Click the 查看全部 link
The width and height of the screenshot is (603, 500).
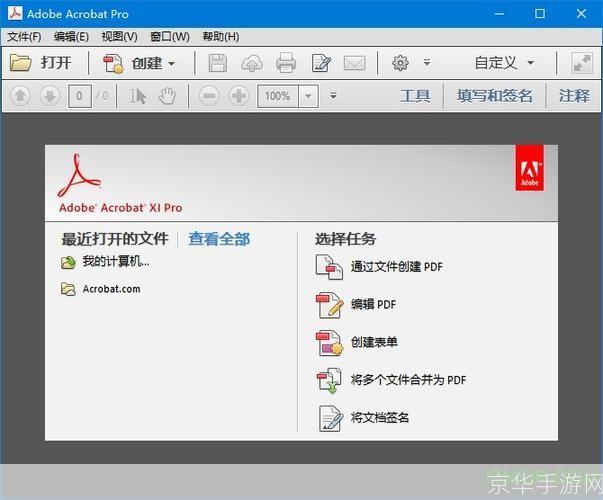coord(219,239)
